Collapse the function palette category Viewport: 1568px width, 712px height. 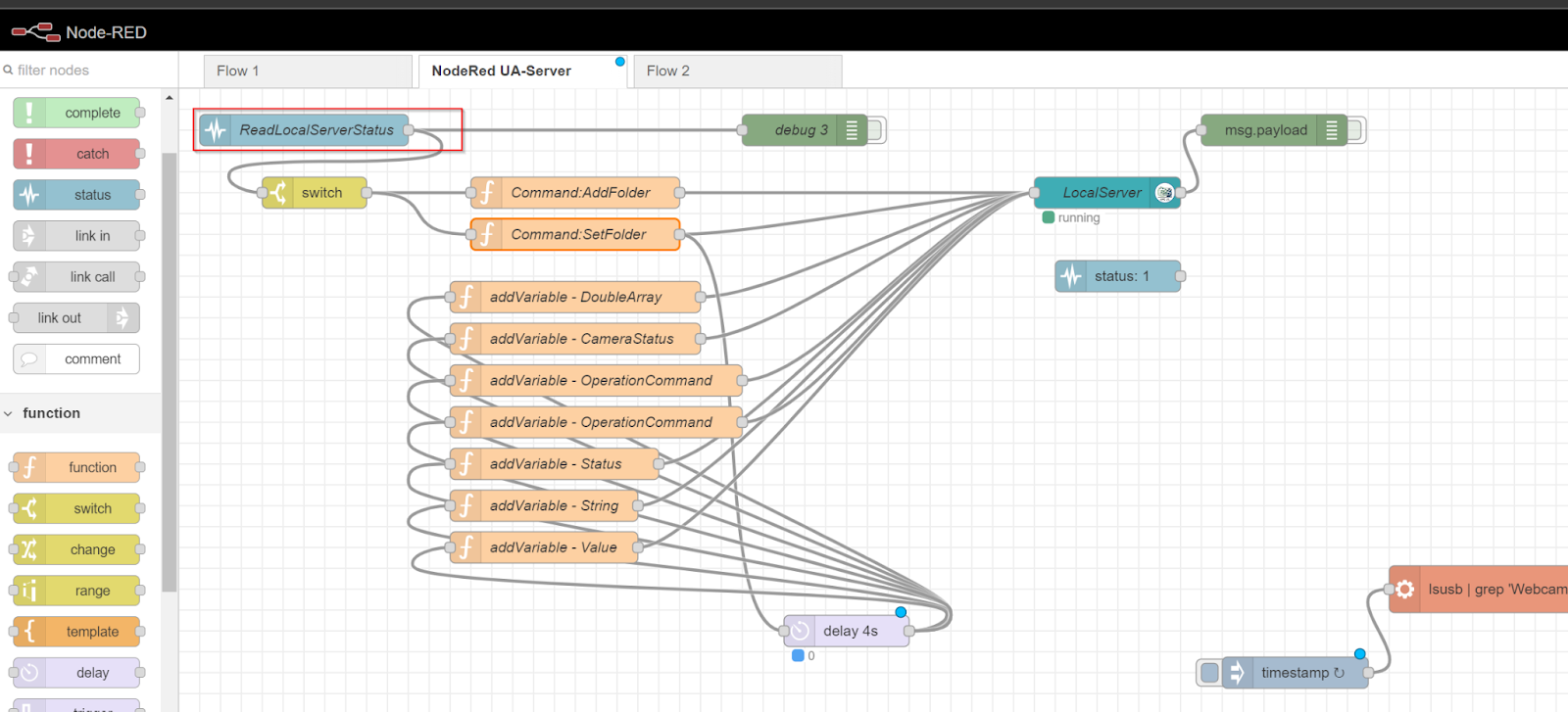tap(80, 413)
